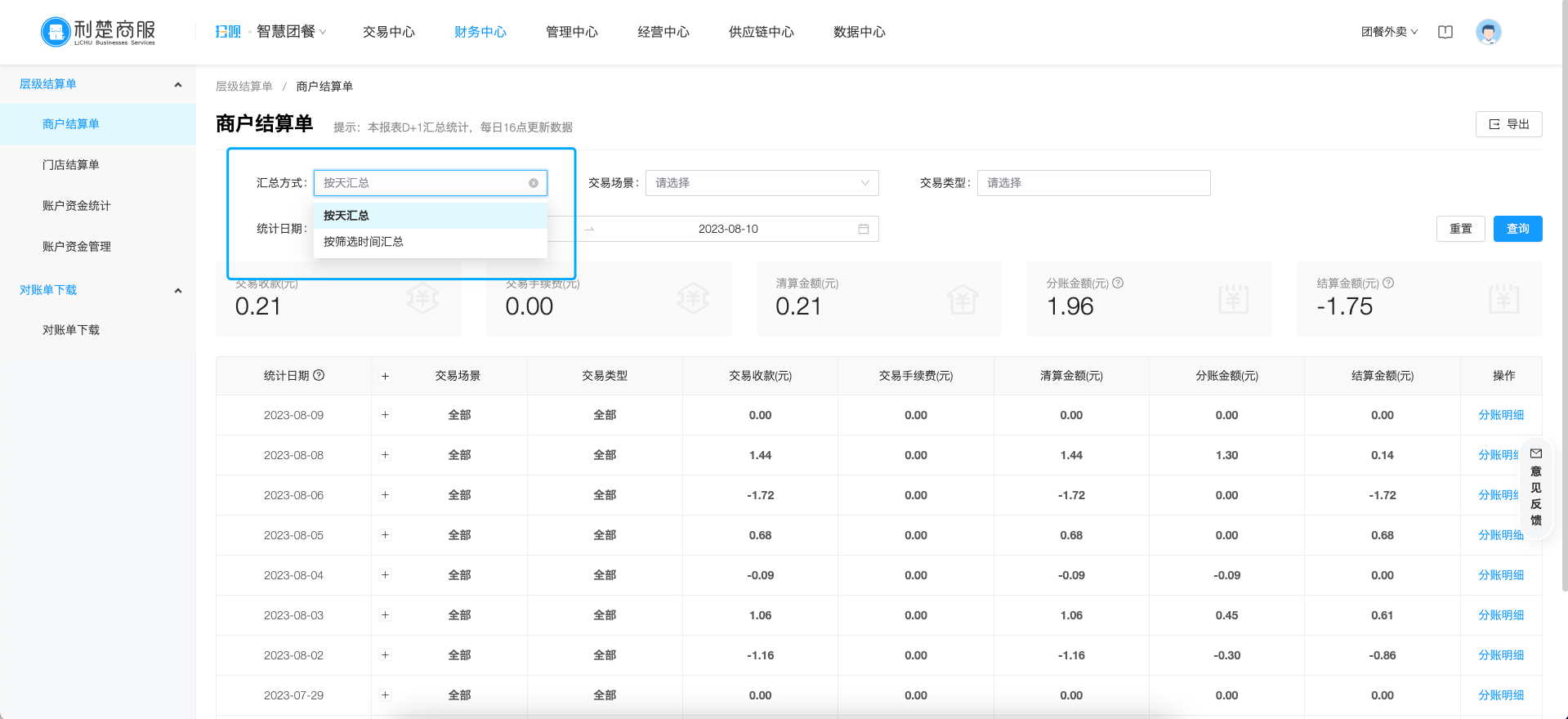Screen dimensions: 1568x719
Task: Open 分账明细 for 2023-08-09
Action: 1501,415
